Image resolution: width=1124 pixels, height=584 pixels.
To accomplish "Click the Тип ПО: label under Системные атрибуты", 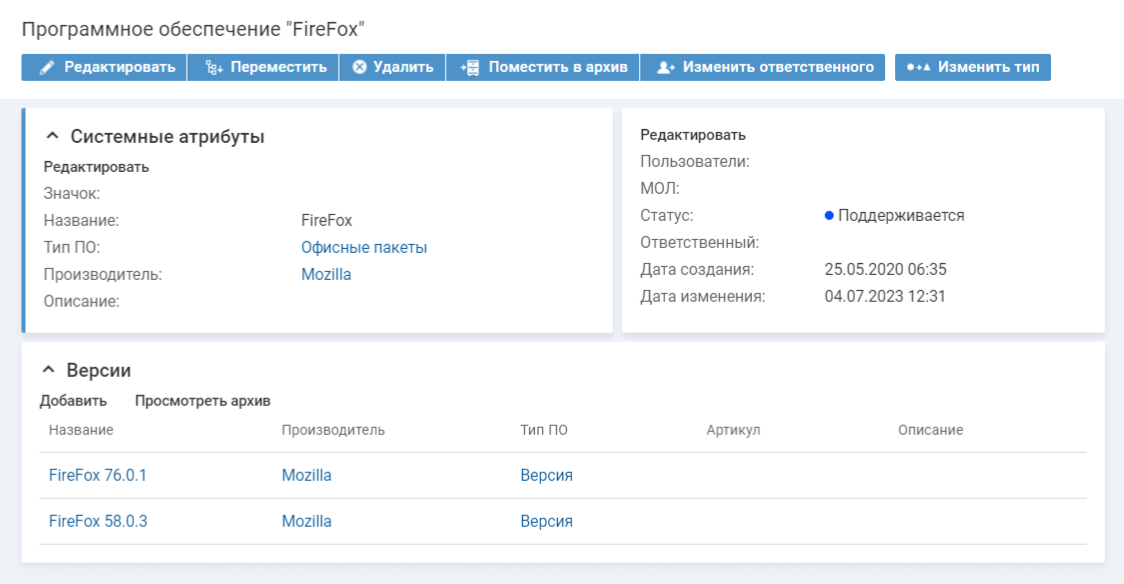I will (72, 247).
